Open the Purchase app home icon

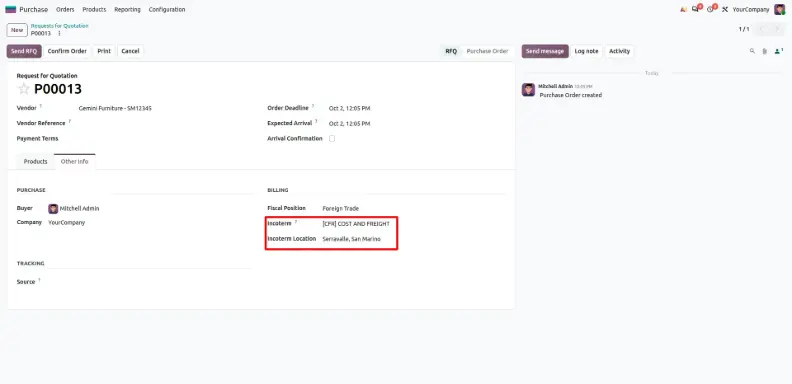click(11, 9)
